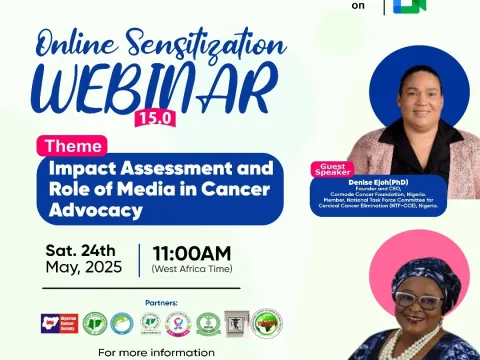This screenshot has height=360, width=480.
Task: Click the pink Theme label
Action: click(72, 146)
